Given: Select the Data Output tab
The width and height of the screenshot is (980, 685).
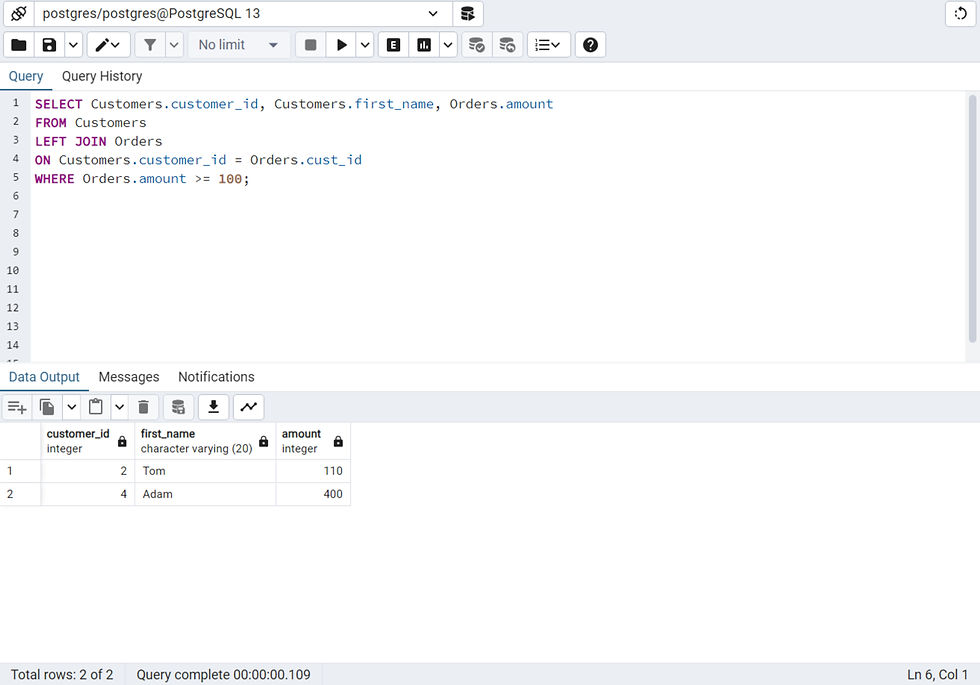Looking at the screenshot, I should pyautogui.click(x=44, y=377).
